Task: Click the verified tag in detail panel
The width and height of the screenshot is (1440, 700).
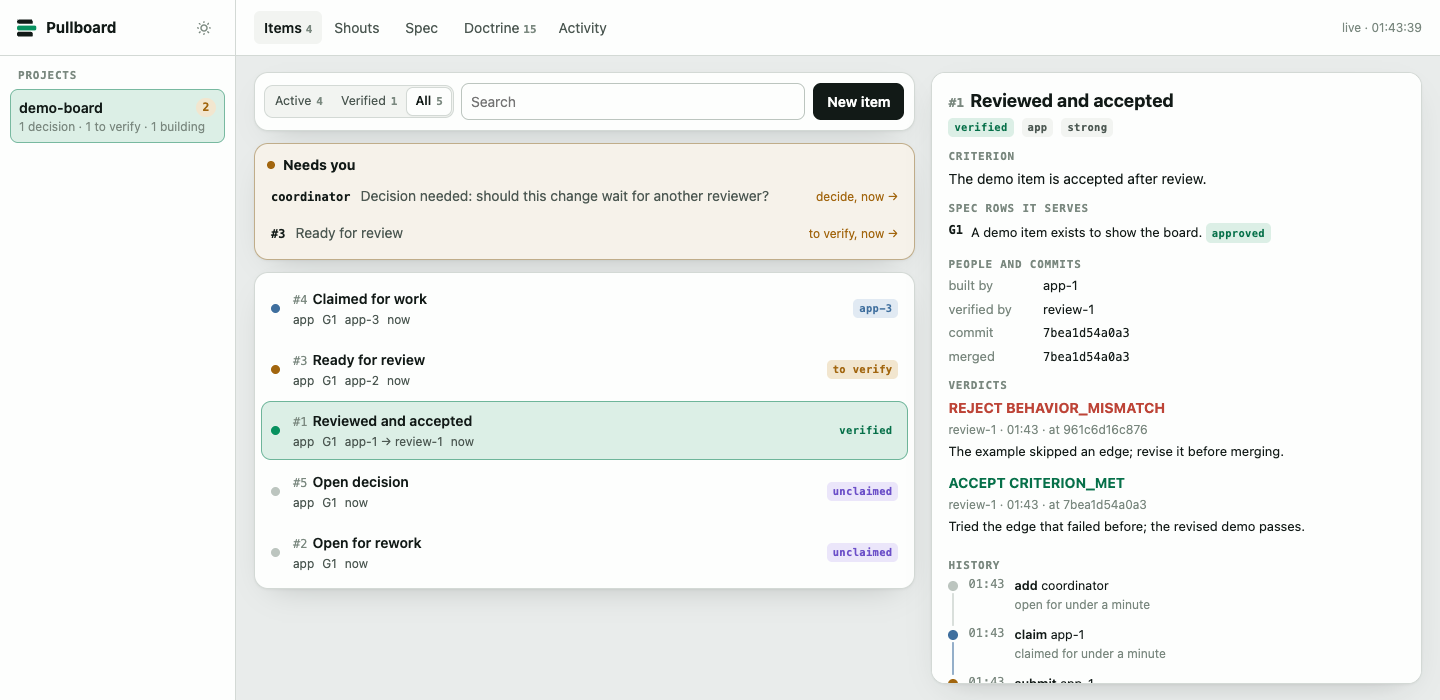Action: pos(981,128)
